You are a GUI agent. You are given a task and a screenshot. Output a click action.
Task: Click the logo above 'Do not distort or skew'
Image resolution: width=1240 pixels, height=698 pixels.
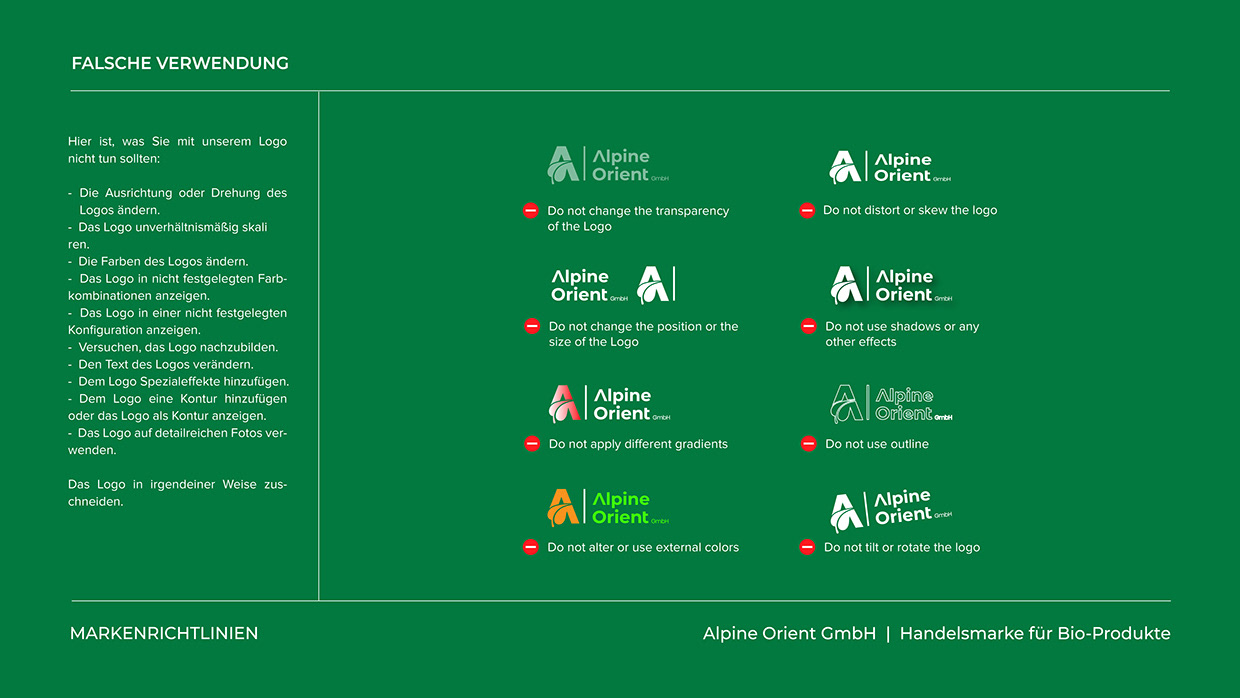tap(890, 167)
